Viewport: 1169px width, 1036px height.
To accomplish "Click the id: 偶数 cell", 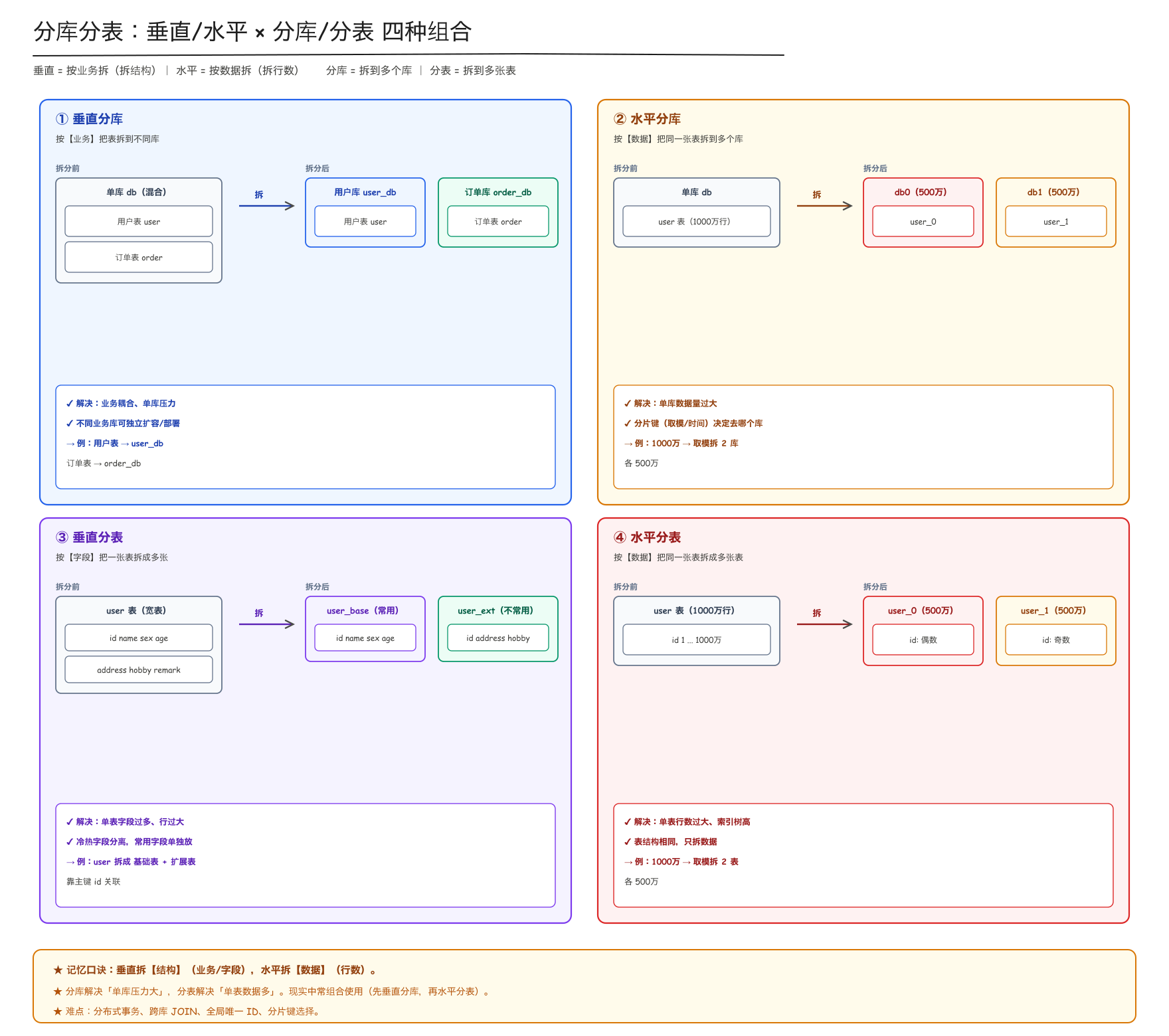I will pyautogui.click(x=923, y=640).
